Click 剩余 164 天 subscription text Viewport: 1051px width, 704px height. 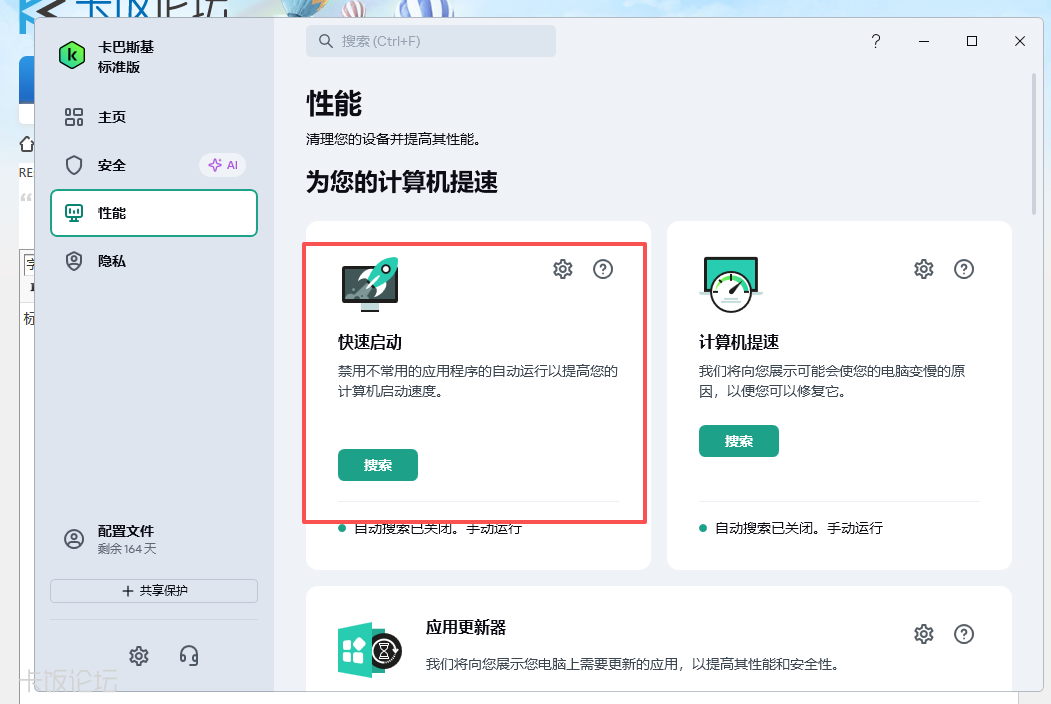pos(127,548)
